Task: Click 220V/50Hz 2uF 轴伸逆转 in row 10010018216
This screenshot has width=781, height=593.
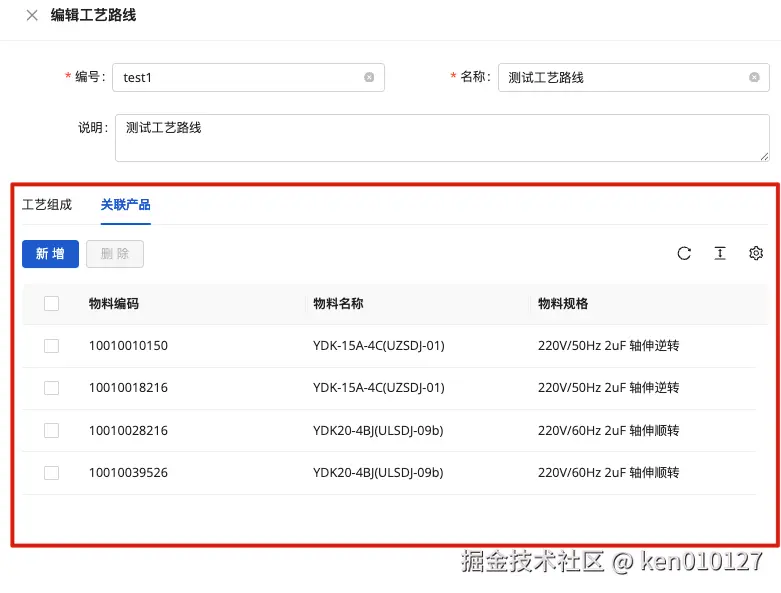Action: coord(609,388)
